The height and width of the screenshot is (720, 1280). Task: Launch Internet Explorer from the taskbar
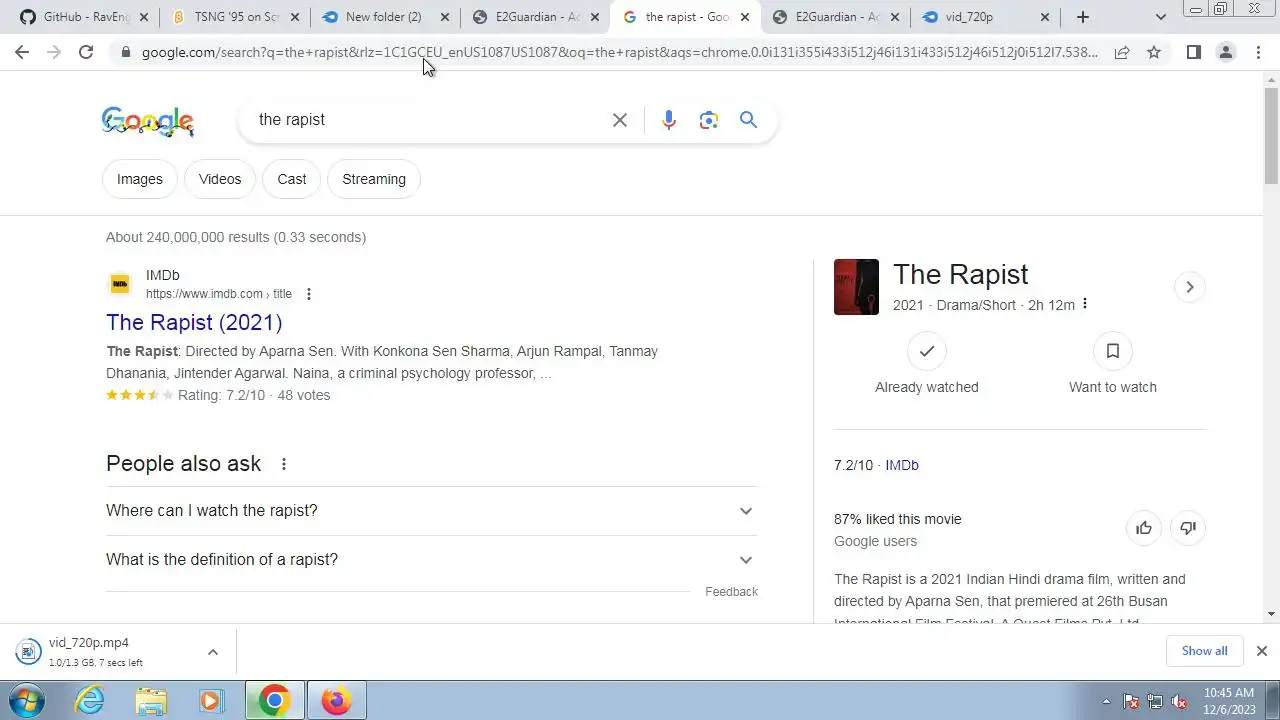[90, 700]
